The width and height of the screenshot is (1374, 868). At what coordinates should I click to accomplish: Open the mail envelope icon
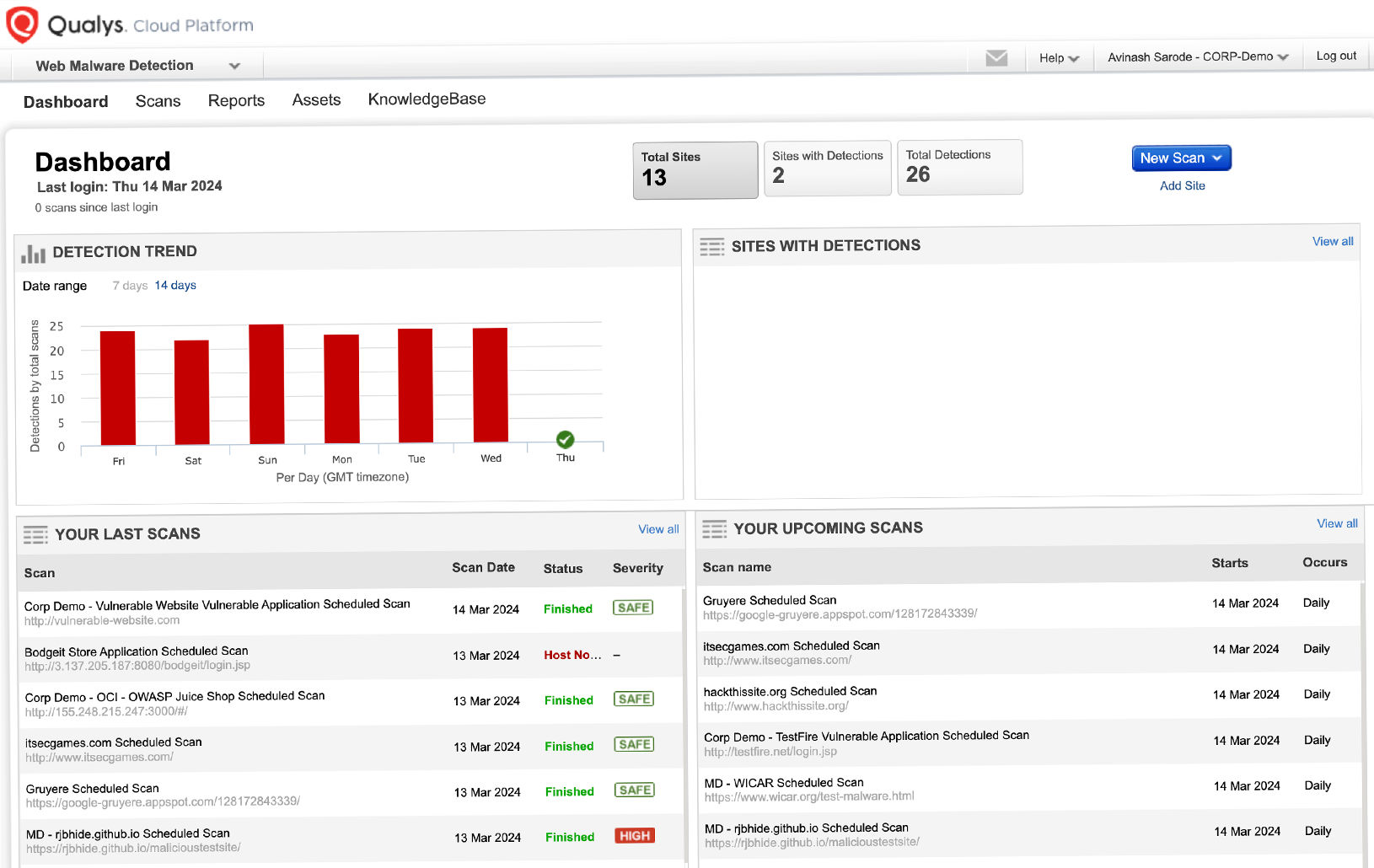tap(996, 58)
